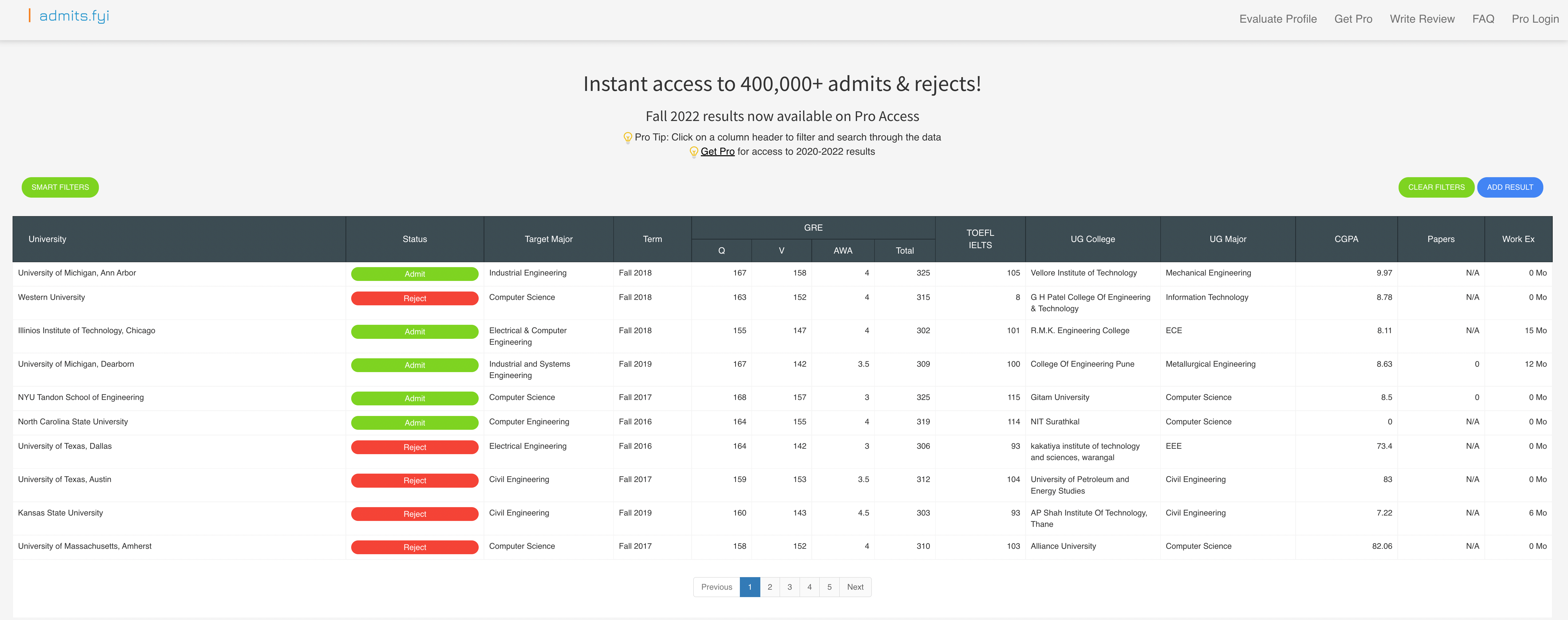
Task: Open the Evaluate Profile page
Action: (x=1278, y=19)
